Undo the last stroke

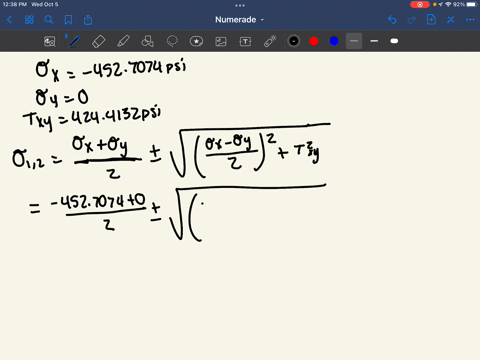(x=392, y=20)
